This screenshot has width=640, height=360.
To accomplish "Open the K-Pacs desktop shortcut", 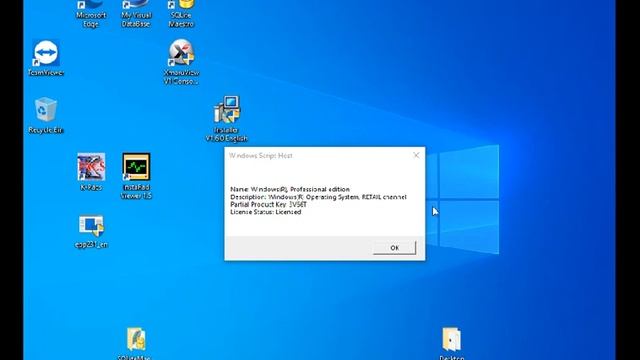I will tap(91, 172).
